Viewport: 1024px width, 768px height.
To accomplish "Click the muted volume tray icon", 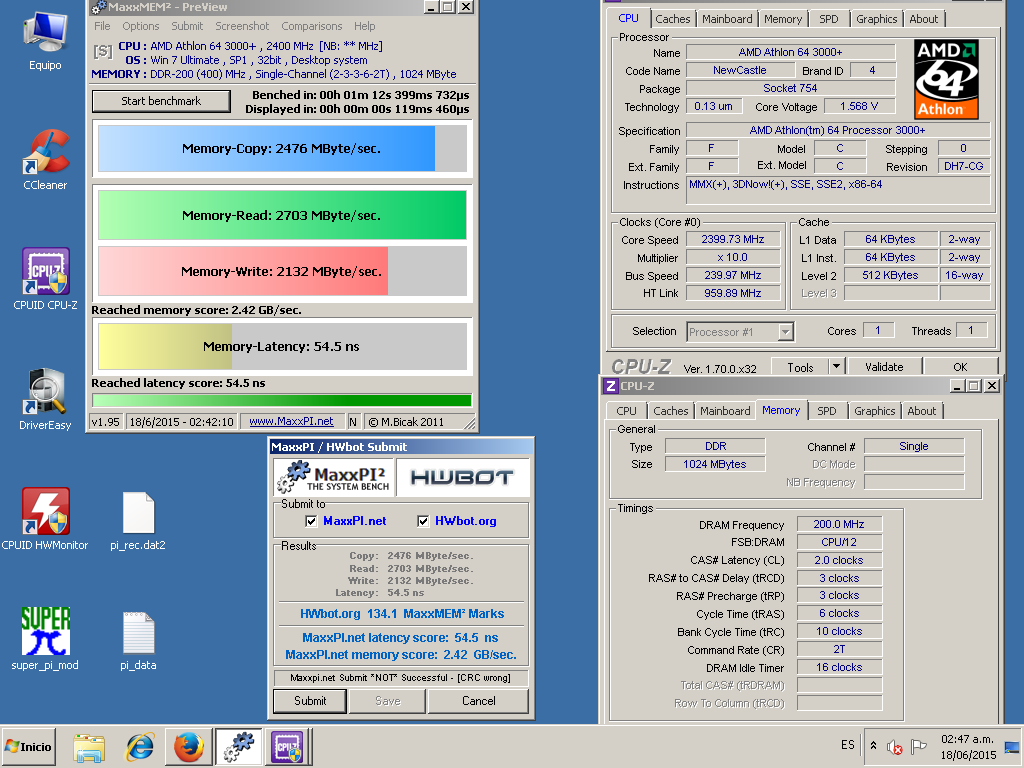I will click(894, 746).
